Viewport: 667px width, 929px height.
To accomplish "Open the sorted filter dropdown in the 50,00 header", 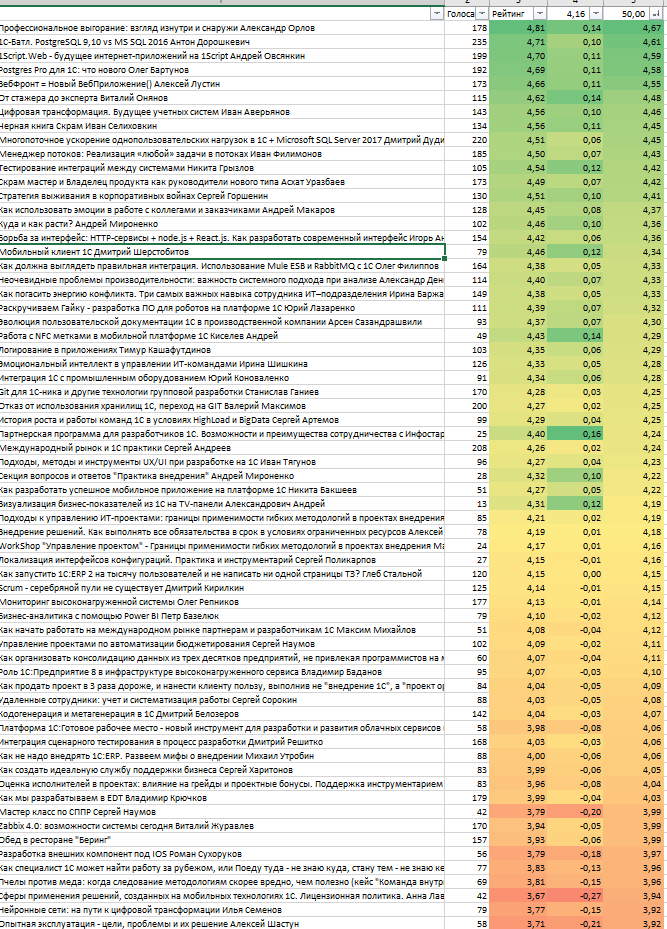I will pos(656,14).
